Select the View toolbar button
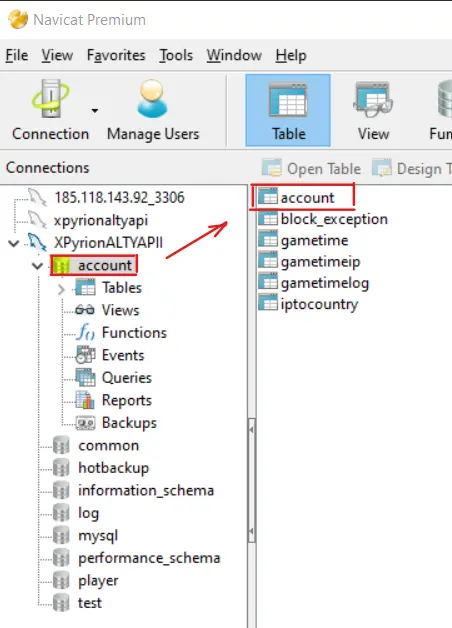 373,111
